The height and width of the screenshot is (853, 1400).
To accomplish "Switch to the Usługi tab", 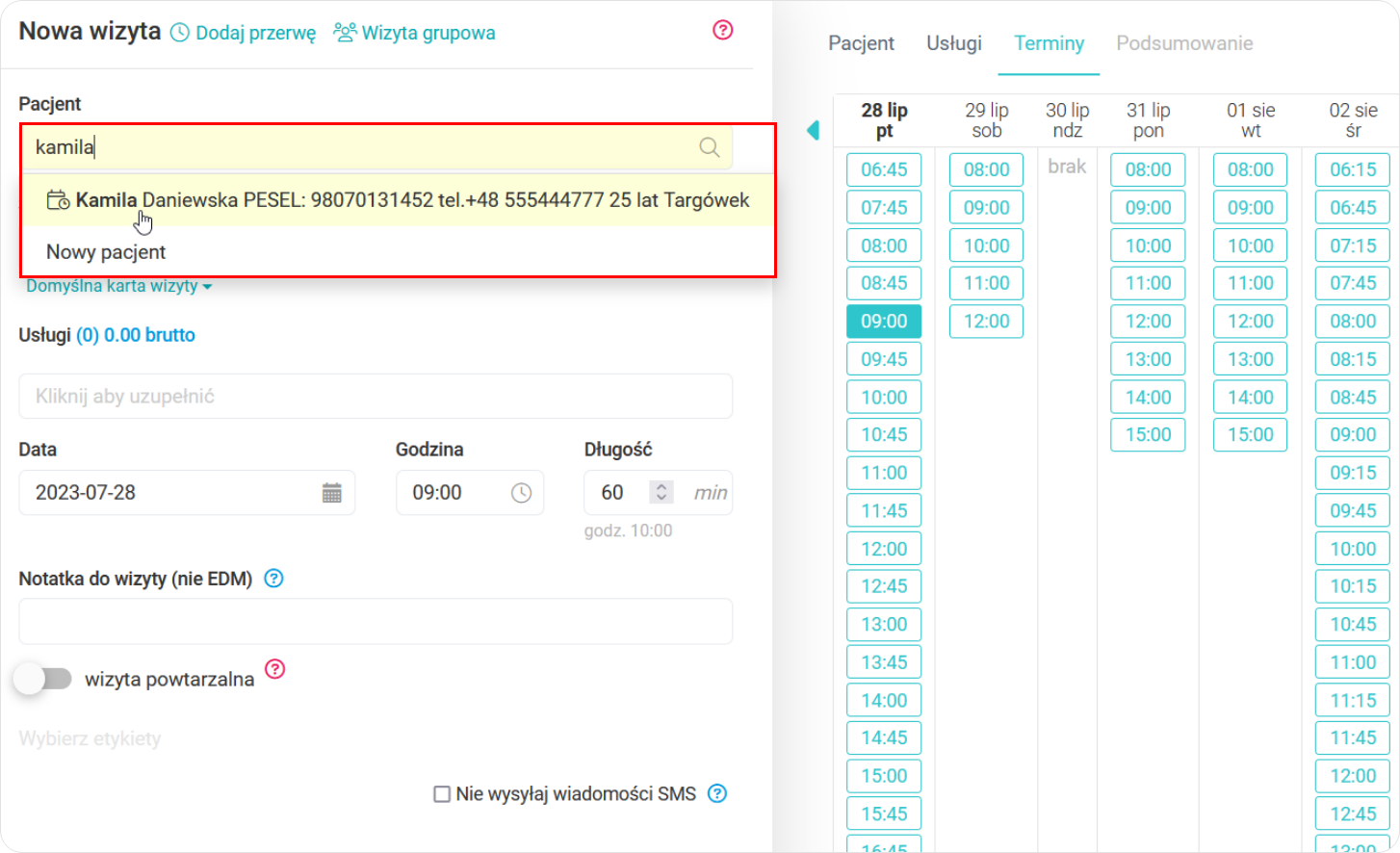I will pyautogui.click(x=954, y=43).
